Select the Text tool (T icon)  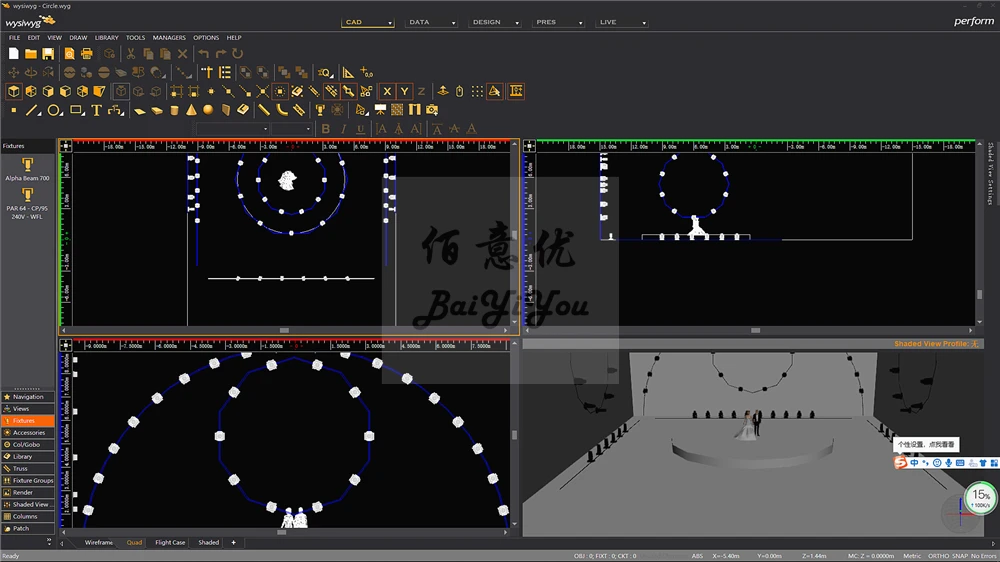96,110
